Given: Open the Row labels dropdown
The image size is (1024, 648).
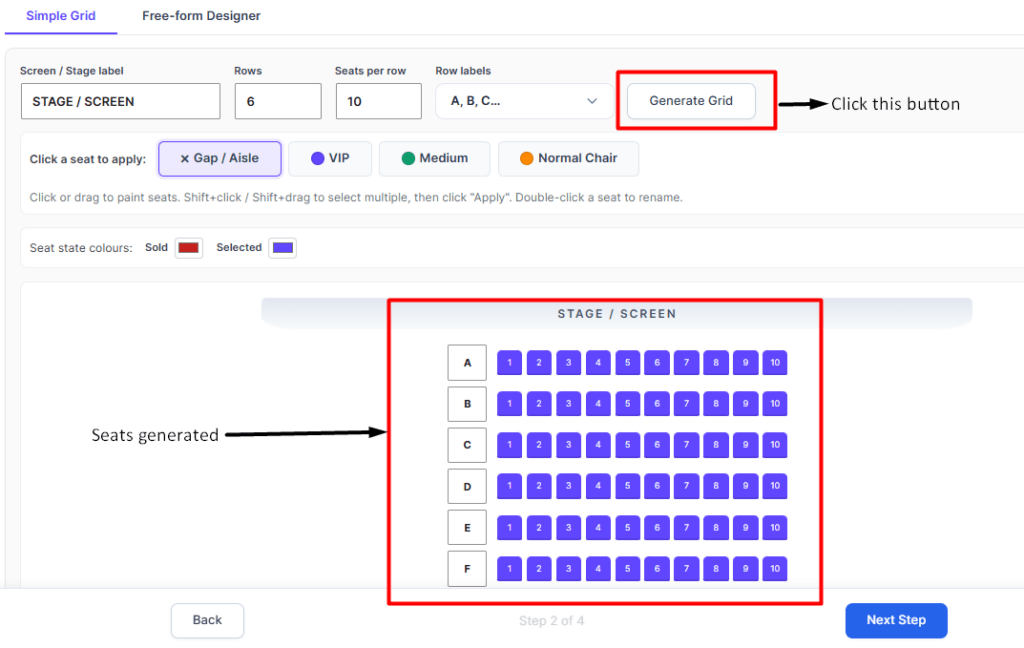Looking at the screenshot, I should (524, 101).
